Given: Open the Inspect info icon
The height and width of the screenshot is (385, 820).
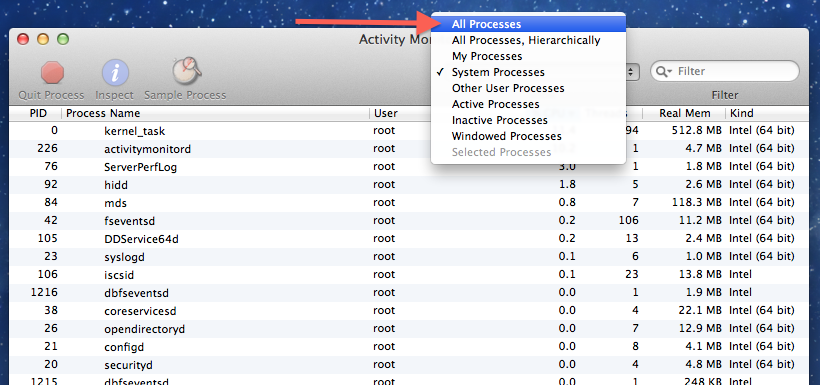Looking at the screenshot, I should (x=115, y=72).
